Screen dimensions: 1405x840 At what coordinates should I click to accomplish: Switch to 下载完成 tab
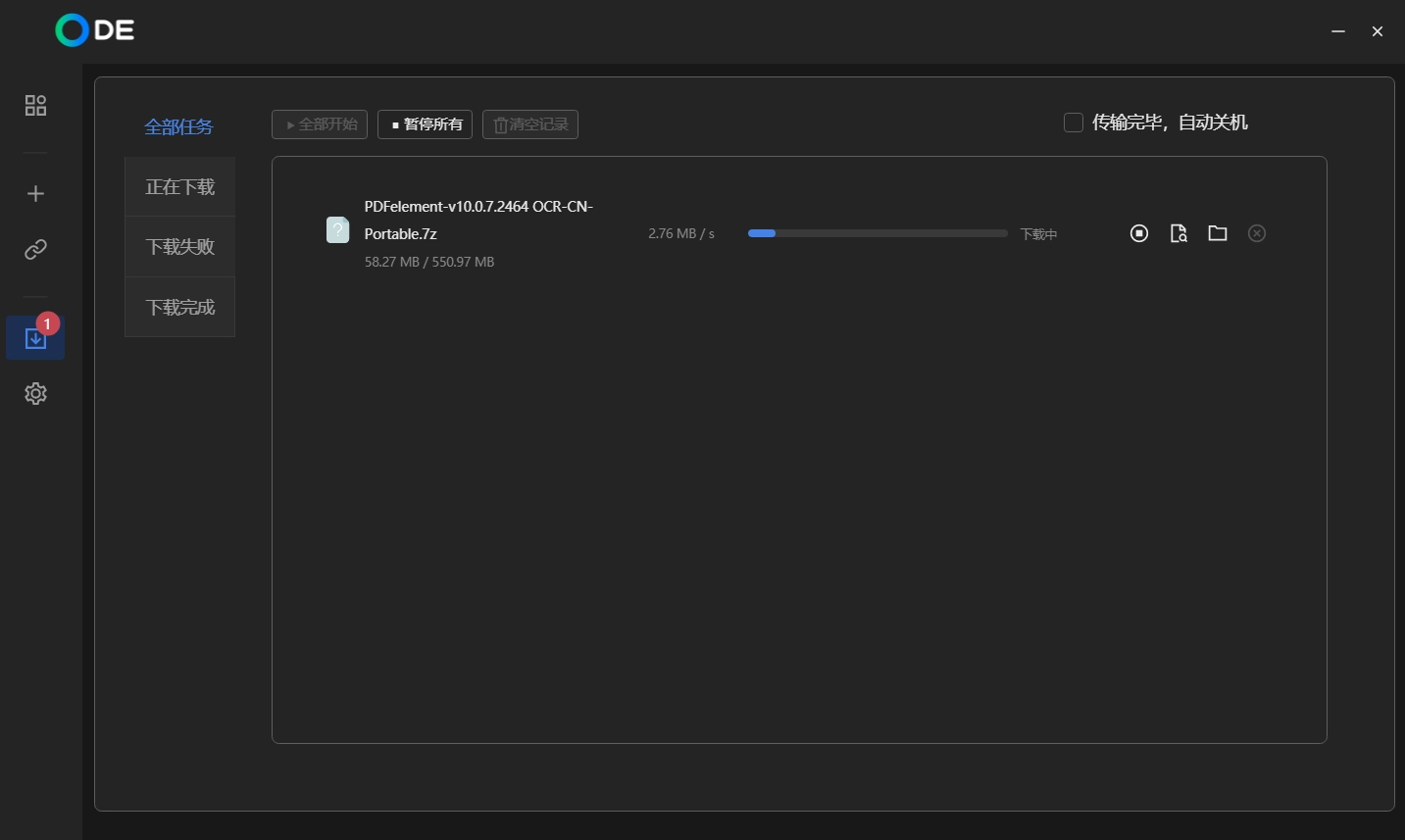click(180, 307)
